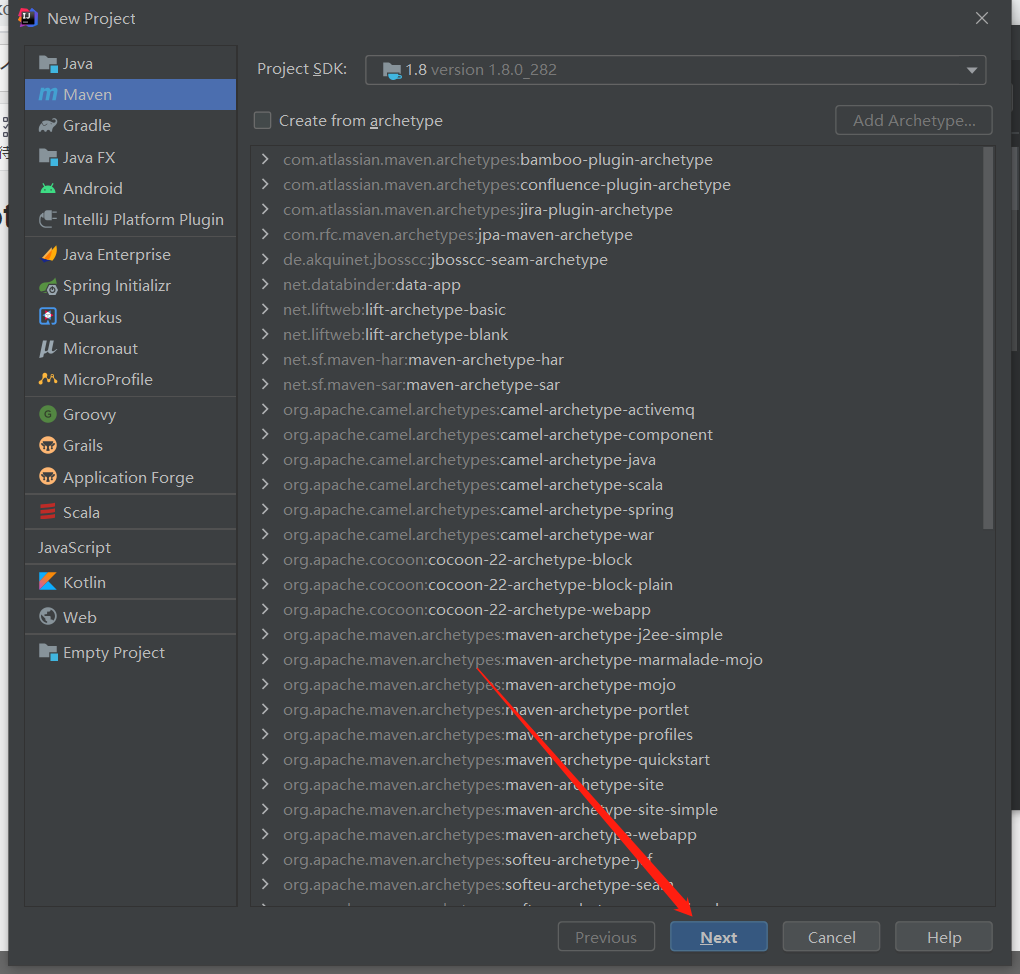The height and width of the screenshot is (974, 1020).
Task: Click the Java folder icon in sidebar
Action: (x=47, y=64)
